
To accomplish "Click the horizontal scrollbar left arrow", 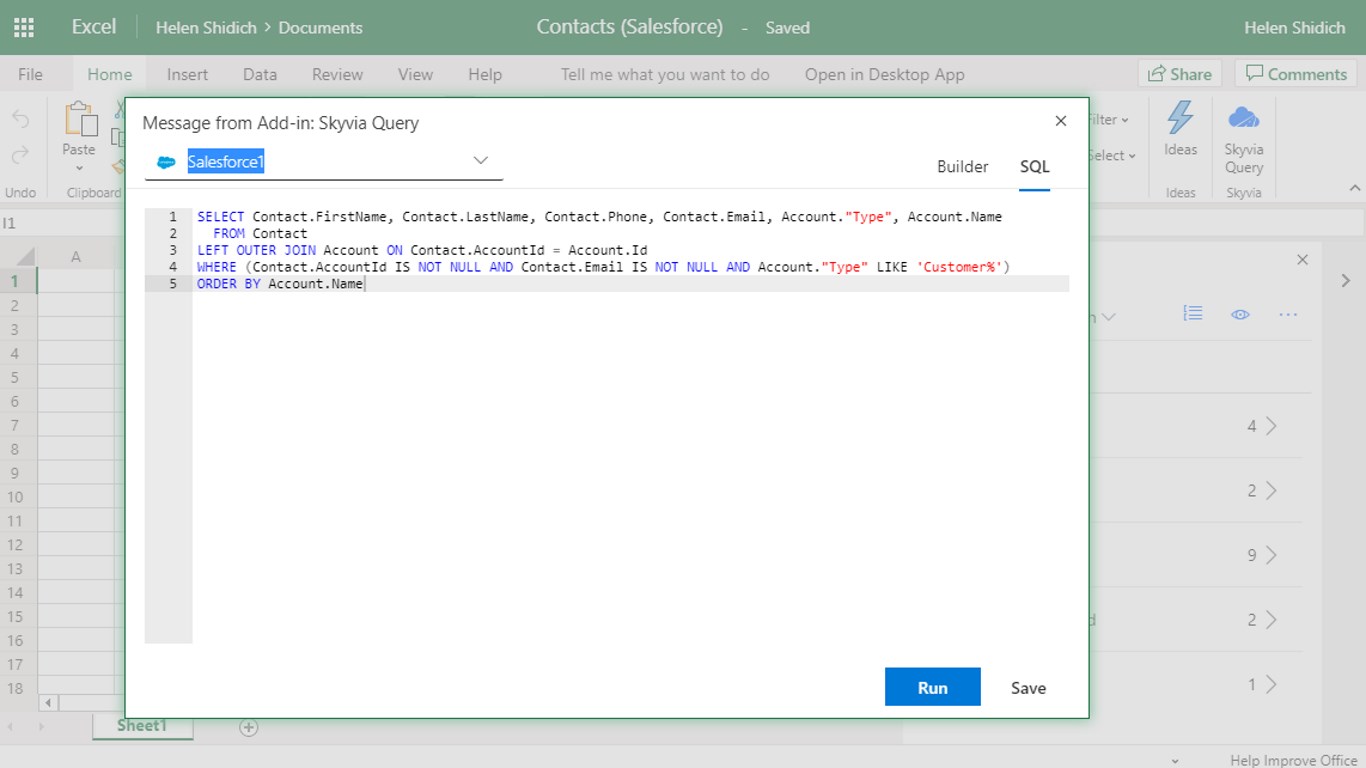I will 47,703.
